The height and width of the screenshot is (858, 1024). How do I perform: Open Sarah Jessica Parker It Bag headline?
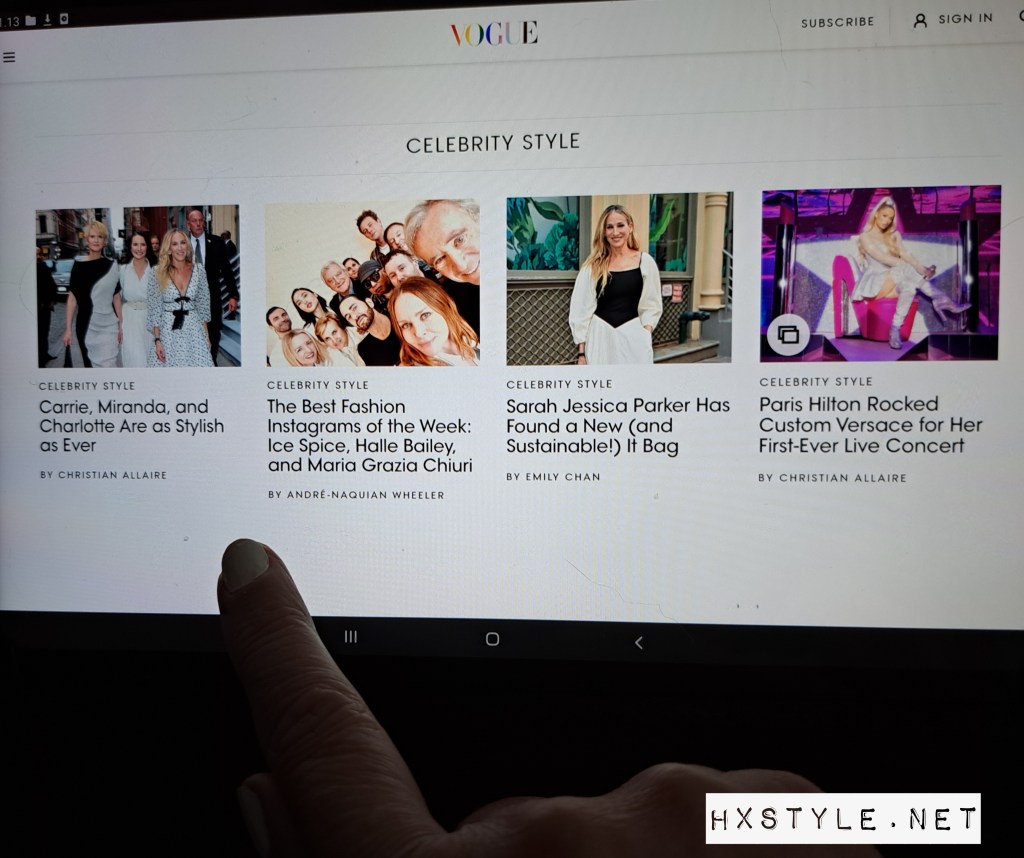click(617, 426)
